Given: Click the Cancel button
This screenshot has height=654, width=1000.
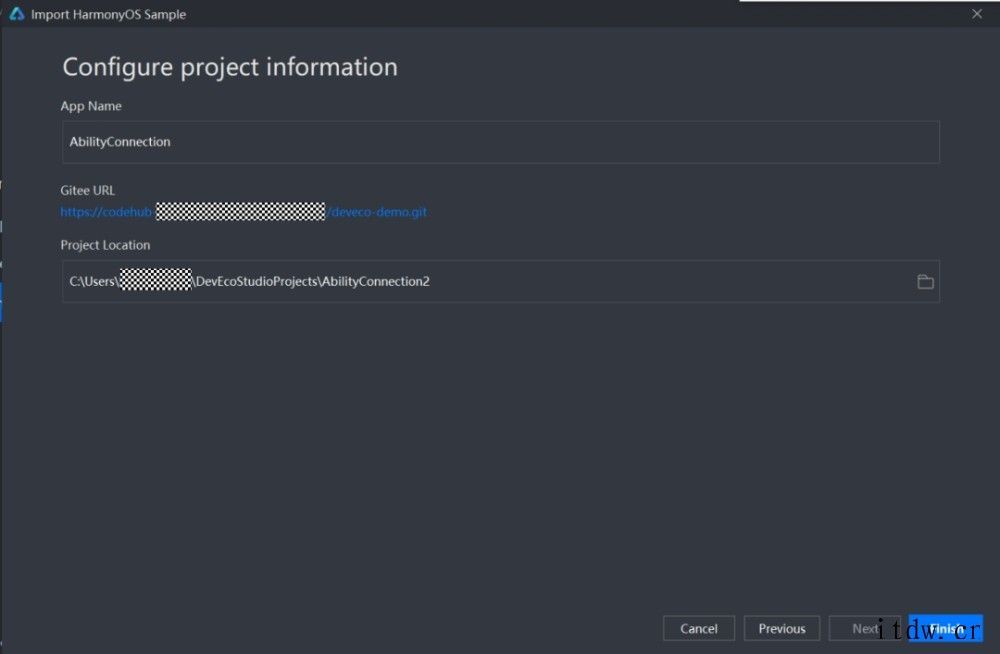Looking at the screenshot, I should (x=699, y=628).
